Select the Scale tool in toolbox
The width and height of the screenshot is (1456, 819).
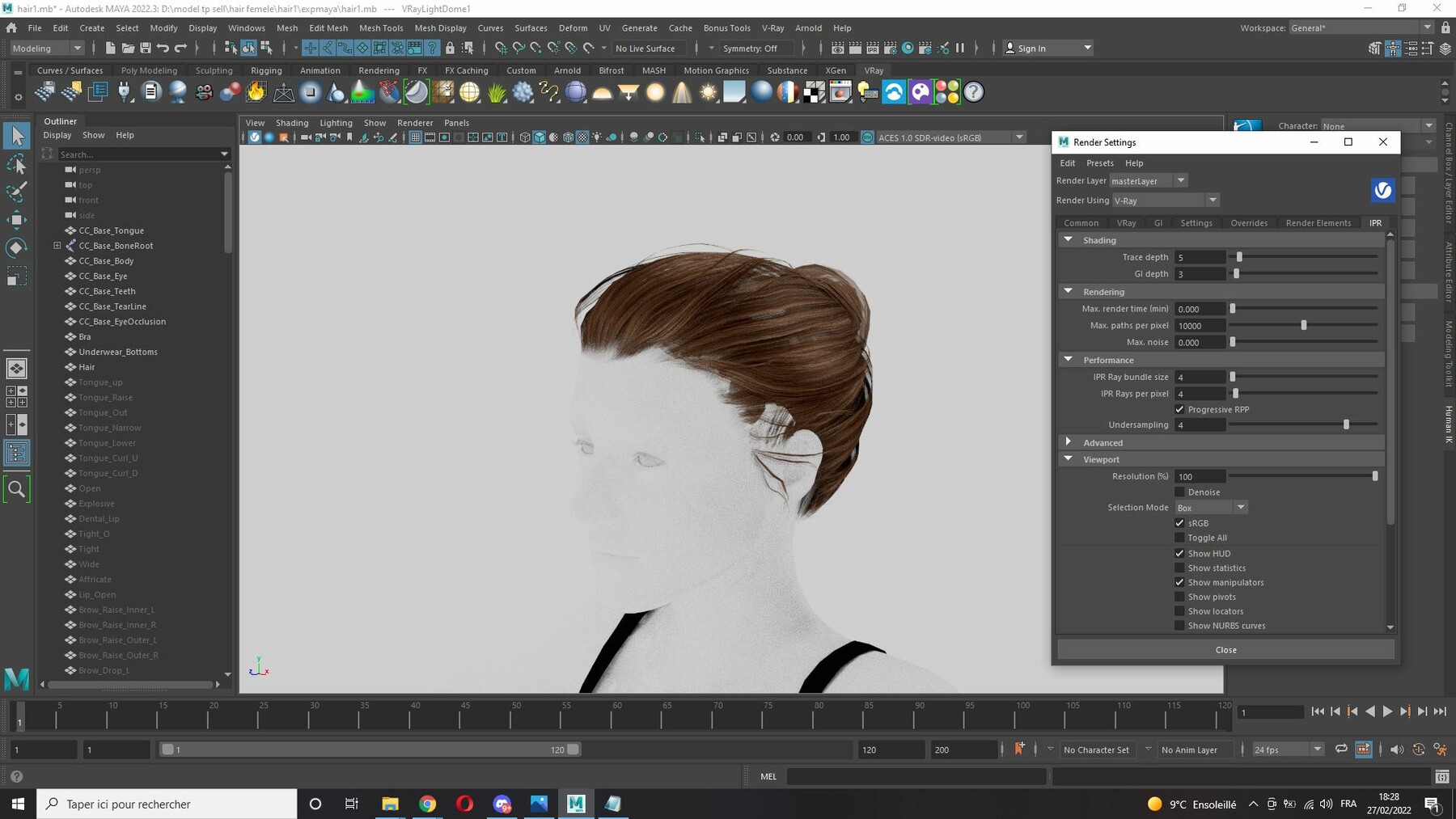tap(16, 277)
